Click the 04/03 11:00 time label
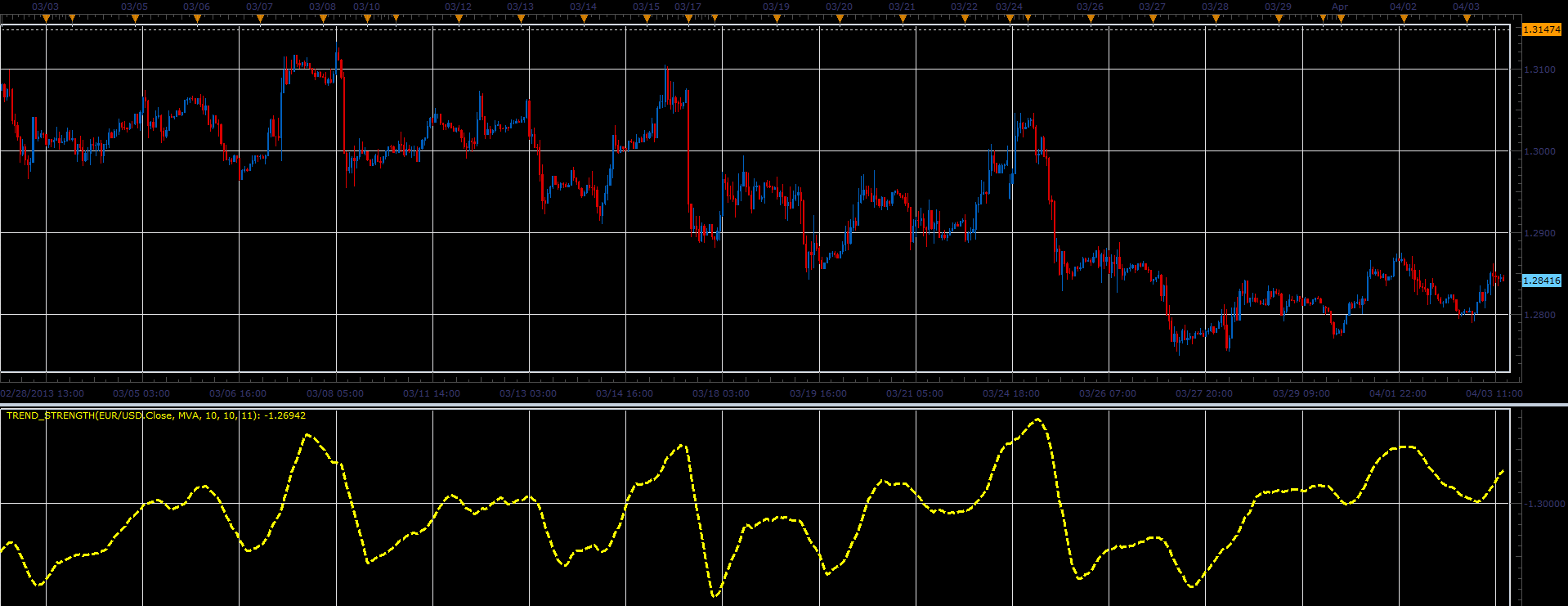 (1494, 393)
